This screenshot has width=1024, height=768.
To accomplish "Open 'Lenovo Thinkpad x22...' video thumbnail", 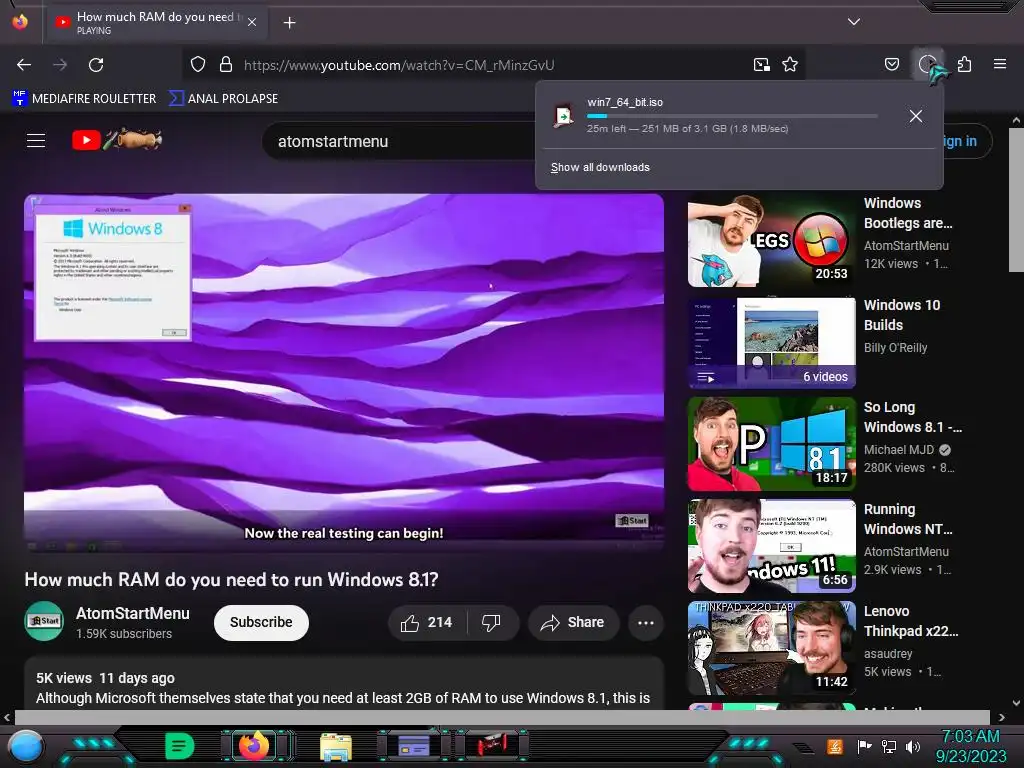I will tap(771, 648).
